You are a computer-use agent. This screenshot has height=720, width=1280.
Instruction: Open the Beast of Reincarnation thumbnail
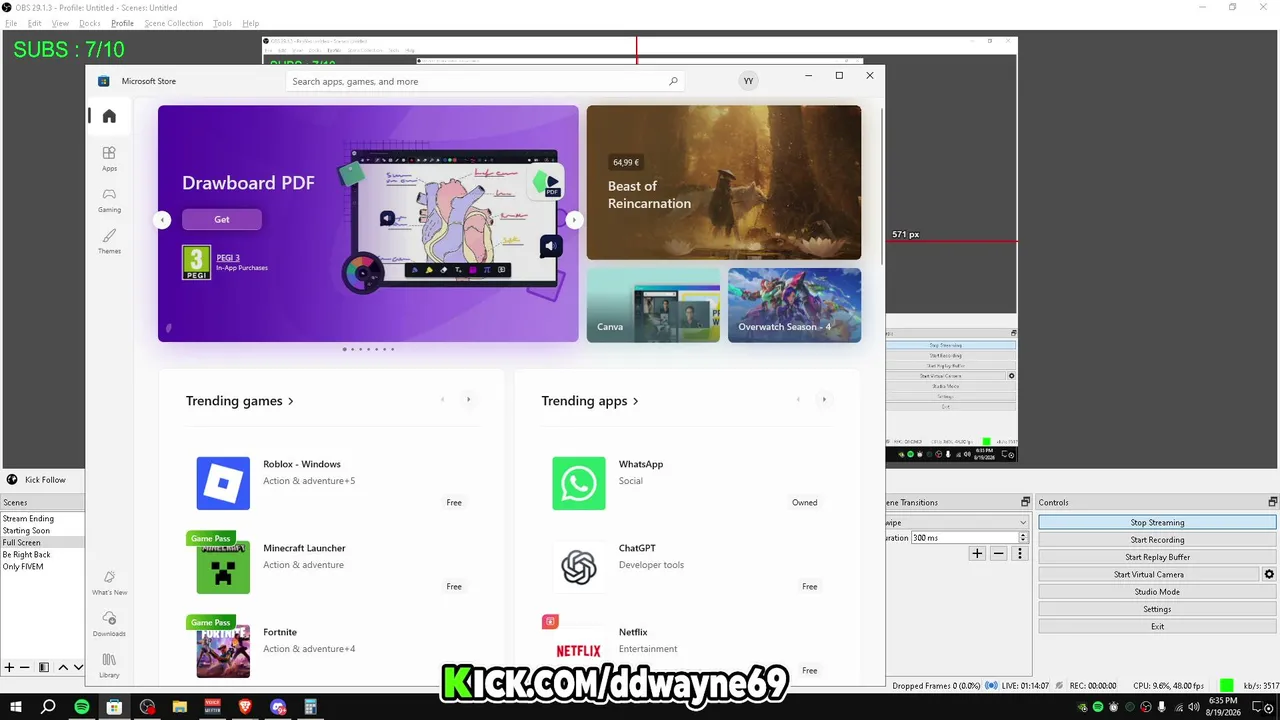(724, 183)
